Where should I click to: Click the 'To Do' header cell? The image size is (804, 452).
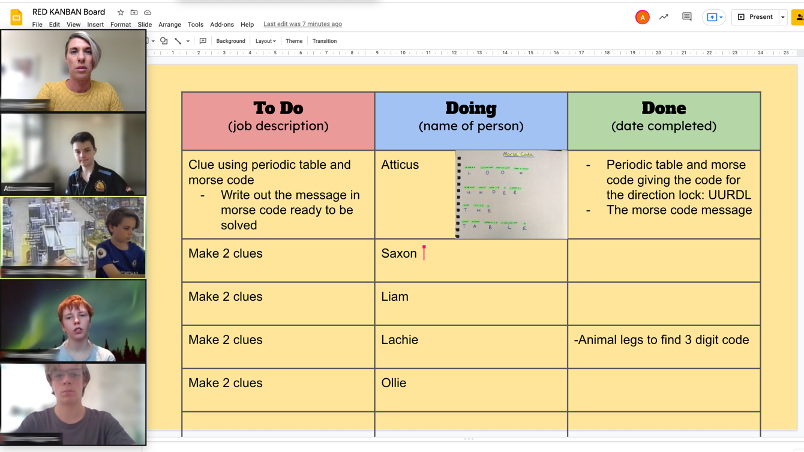pos(278,121)
